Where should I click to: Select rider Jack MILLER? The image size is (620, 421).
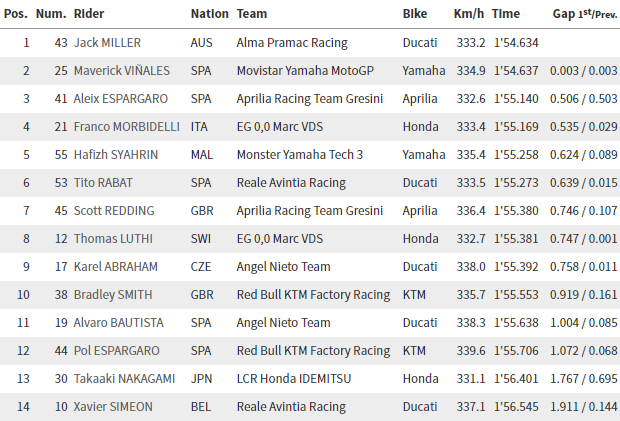(x=107, y=43)
